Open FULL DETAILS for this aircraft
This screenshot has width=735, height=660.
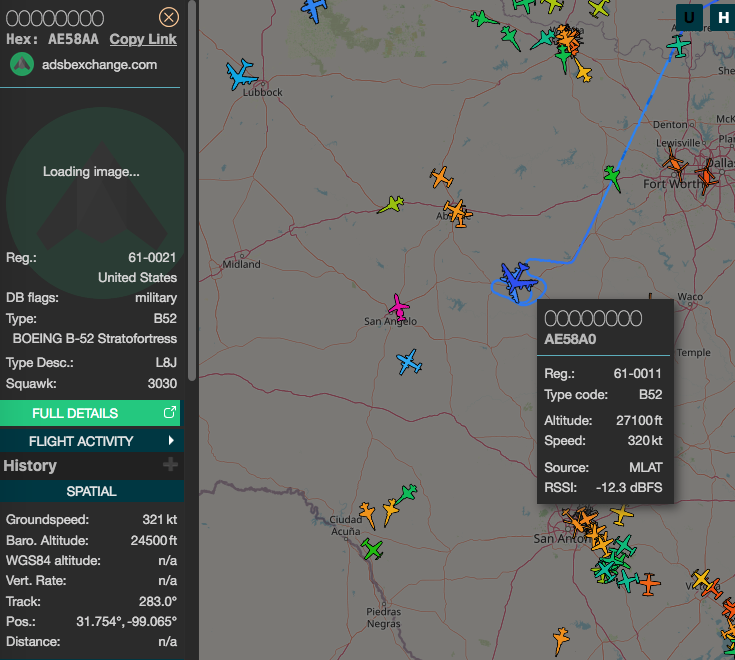pos(90,413)
